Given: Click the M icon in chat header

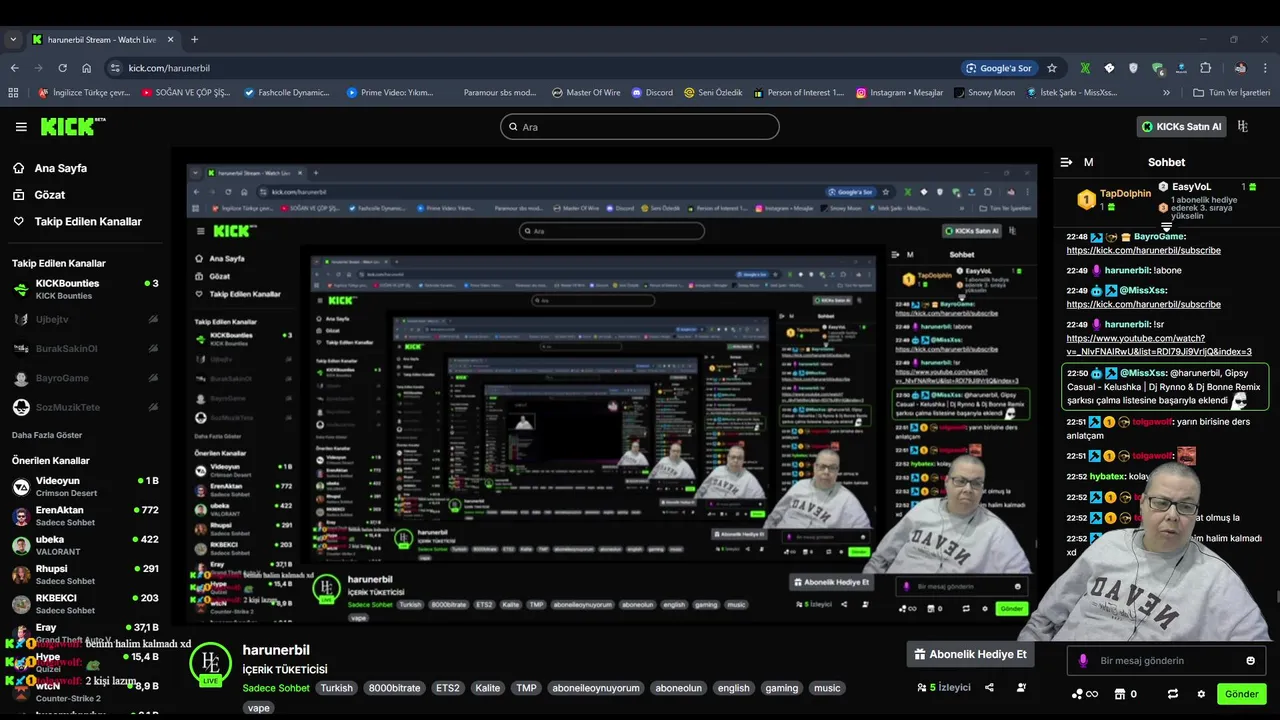Looking at the screenshot, I should coord(1088,162).
